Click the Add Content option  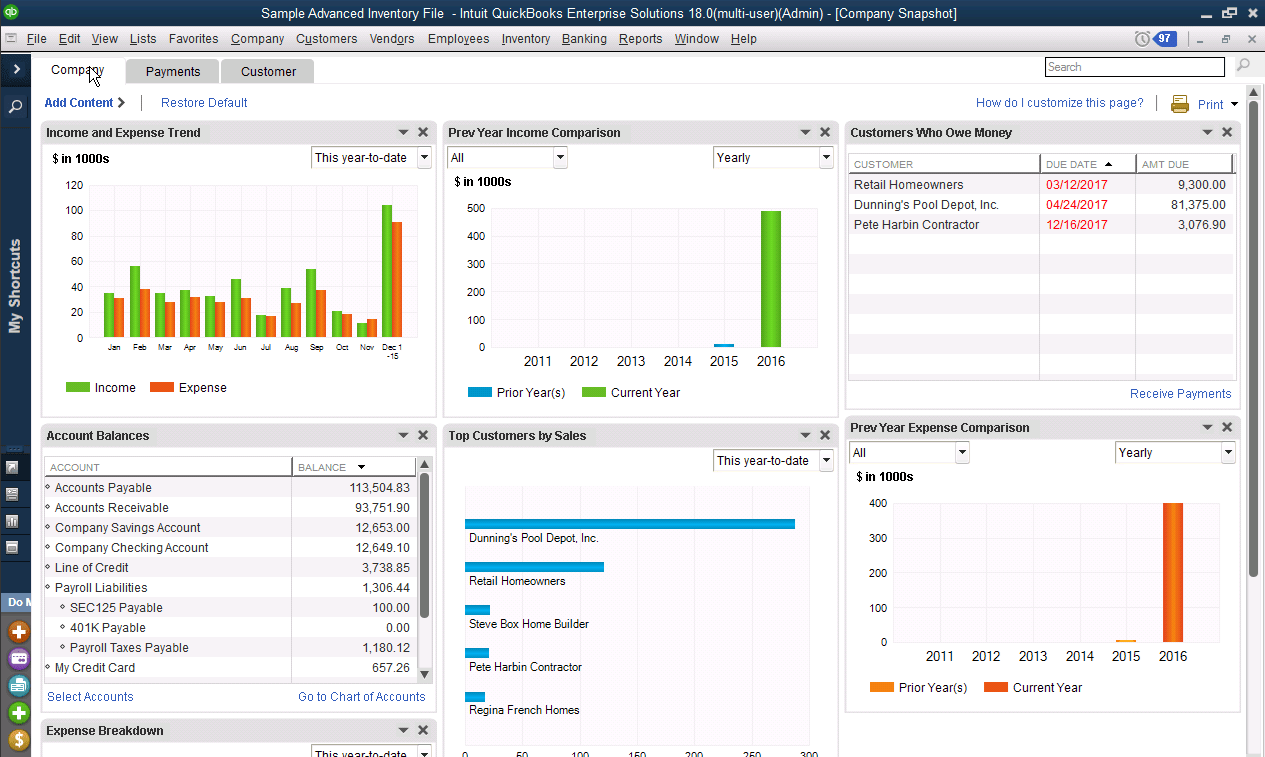tap(80, 103)
